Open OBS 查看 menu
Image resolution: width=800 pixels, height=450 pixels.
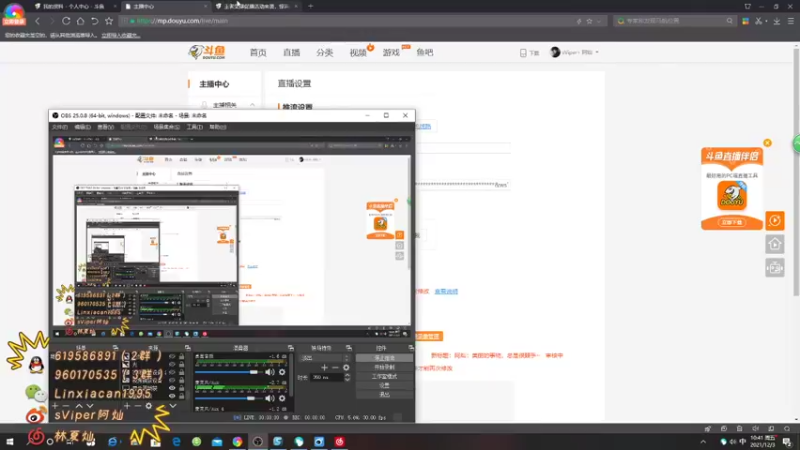click(106, 127)
